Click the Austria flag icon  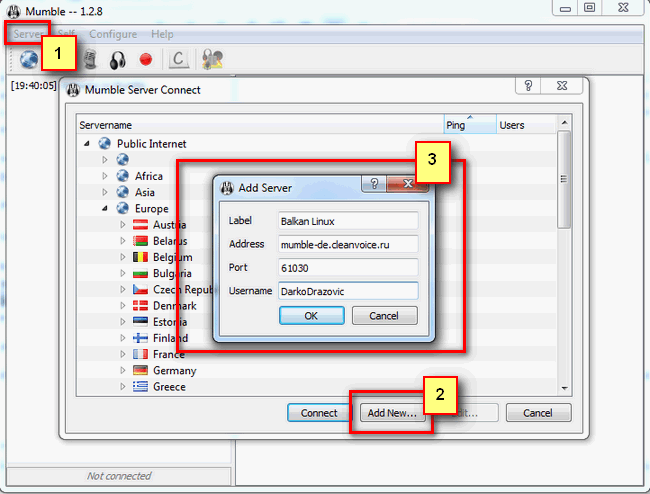140,225
